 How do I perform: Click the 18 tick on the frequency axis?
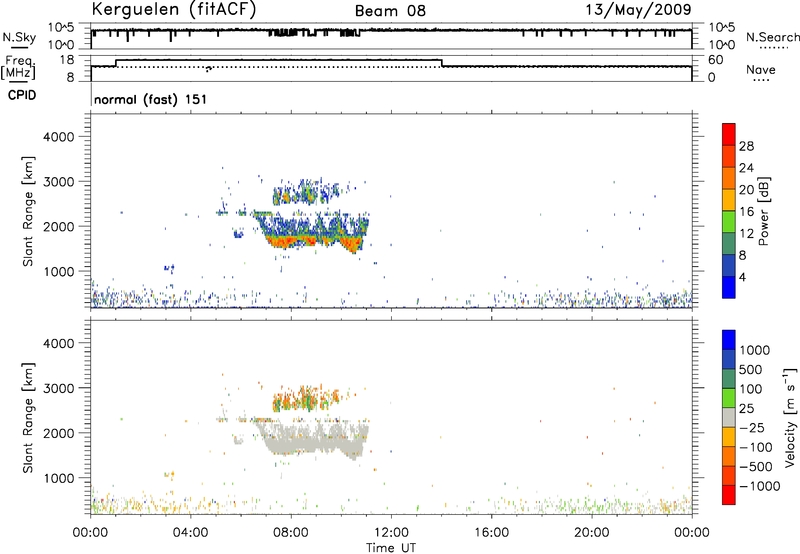[x=67, y=60]
